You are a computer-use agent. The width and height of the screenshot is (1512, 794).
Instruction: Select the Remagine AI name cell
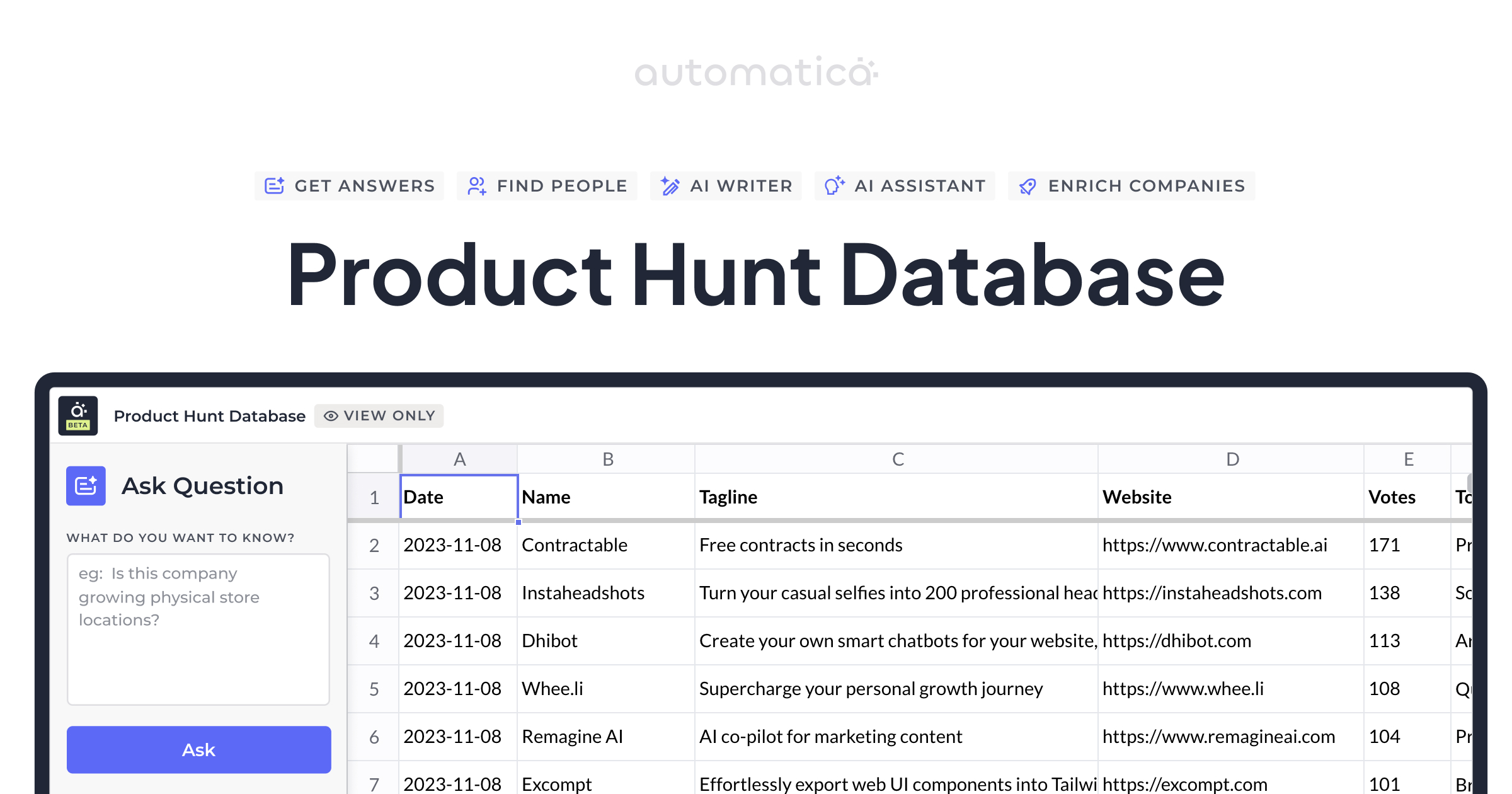coord(607,737)
